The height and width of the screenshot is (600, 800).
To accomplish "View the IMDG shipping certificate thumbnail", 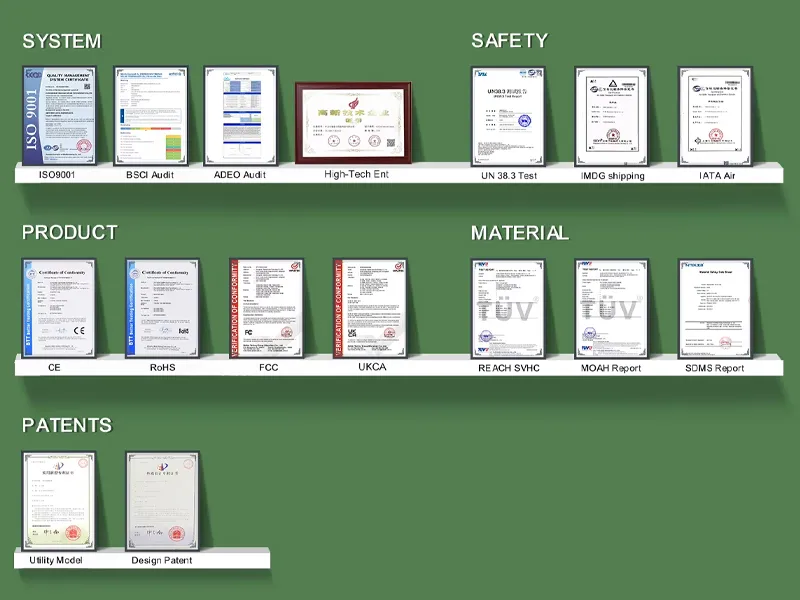I will [x=612, y=116].
